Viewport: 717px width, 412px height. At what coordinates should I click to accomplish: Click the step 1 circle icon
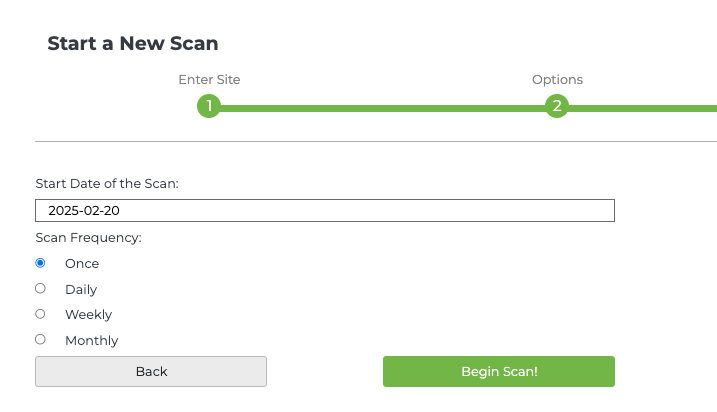tap(208, 106)
